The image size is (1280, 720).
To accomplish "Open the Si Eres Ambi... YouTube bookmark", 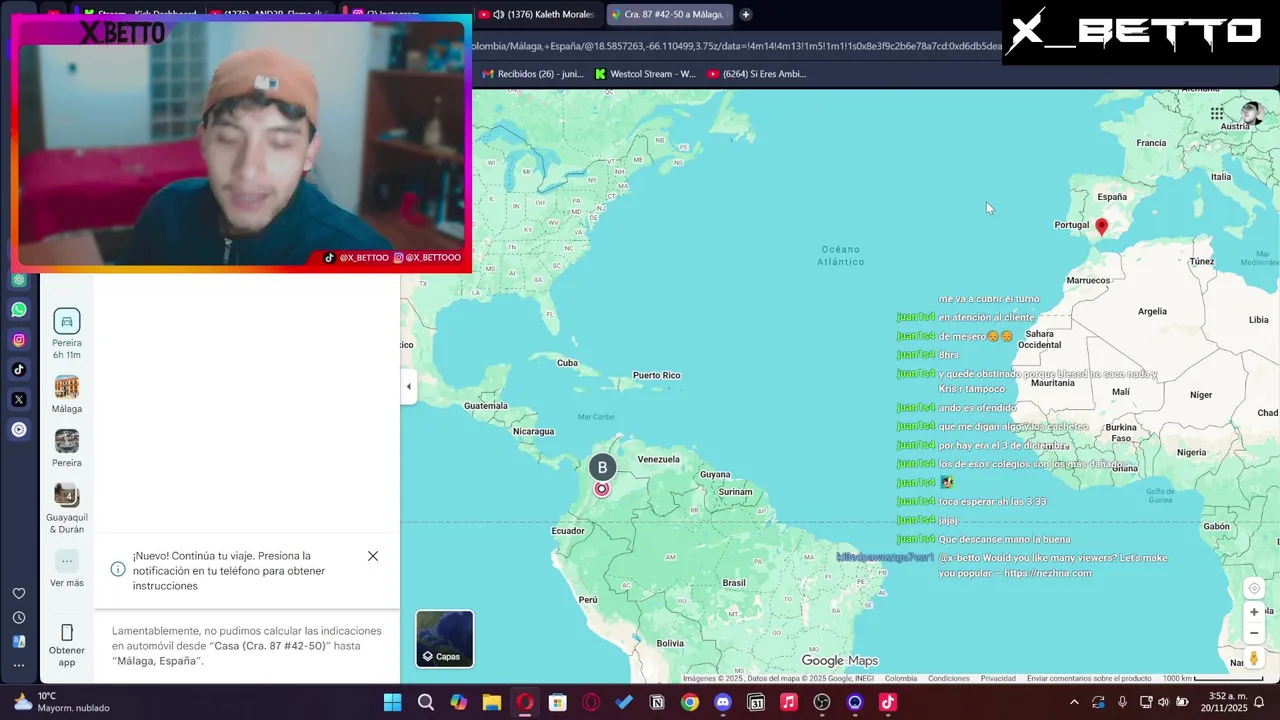I will point(756,74).
